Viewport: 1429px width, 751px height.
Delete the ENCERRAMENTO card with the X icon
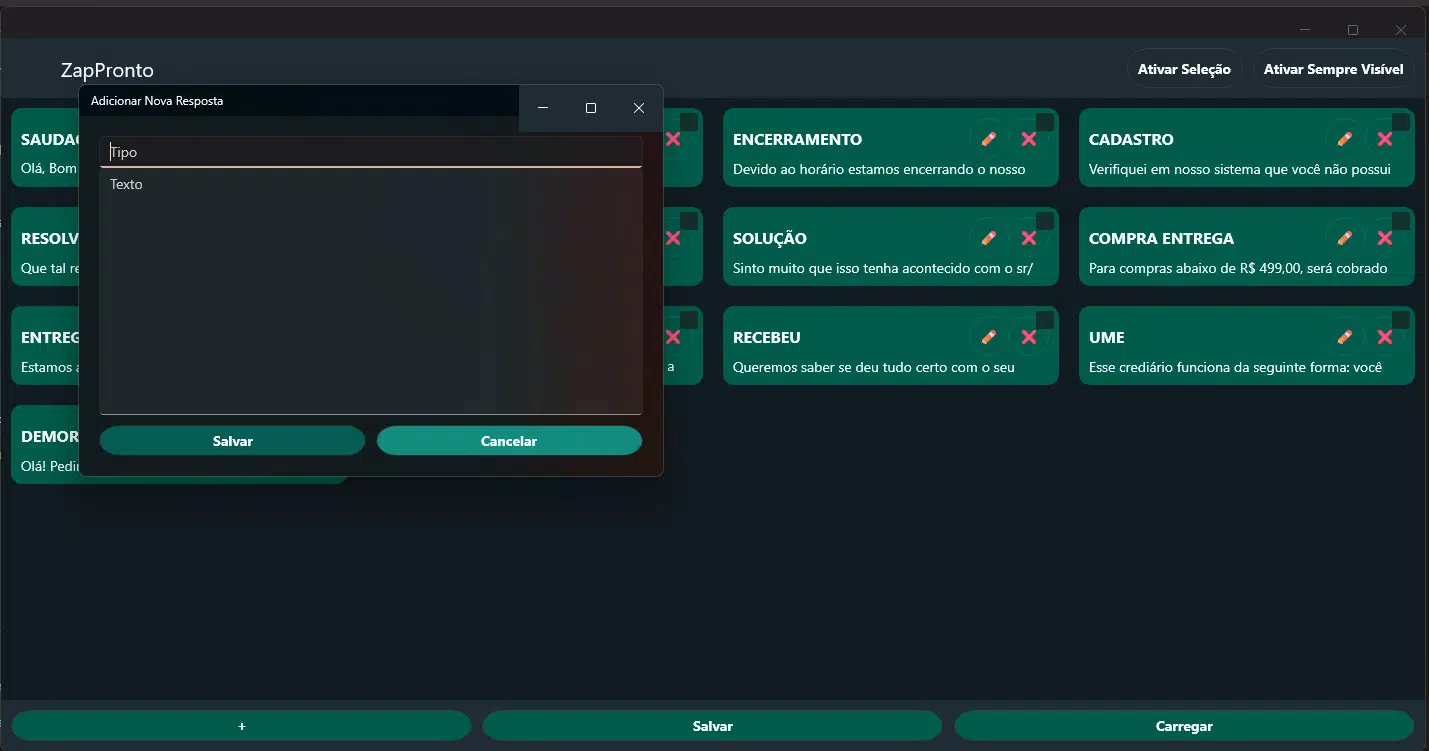[1029, 139]
